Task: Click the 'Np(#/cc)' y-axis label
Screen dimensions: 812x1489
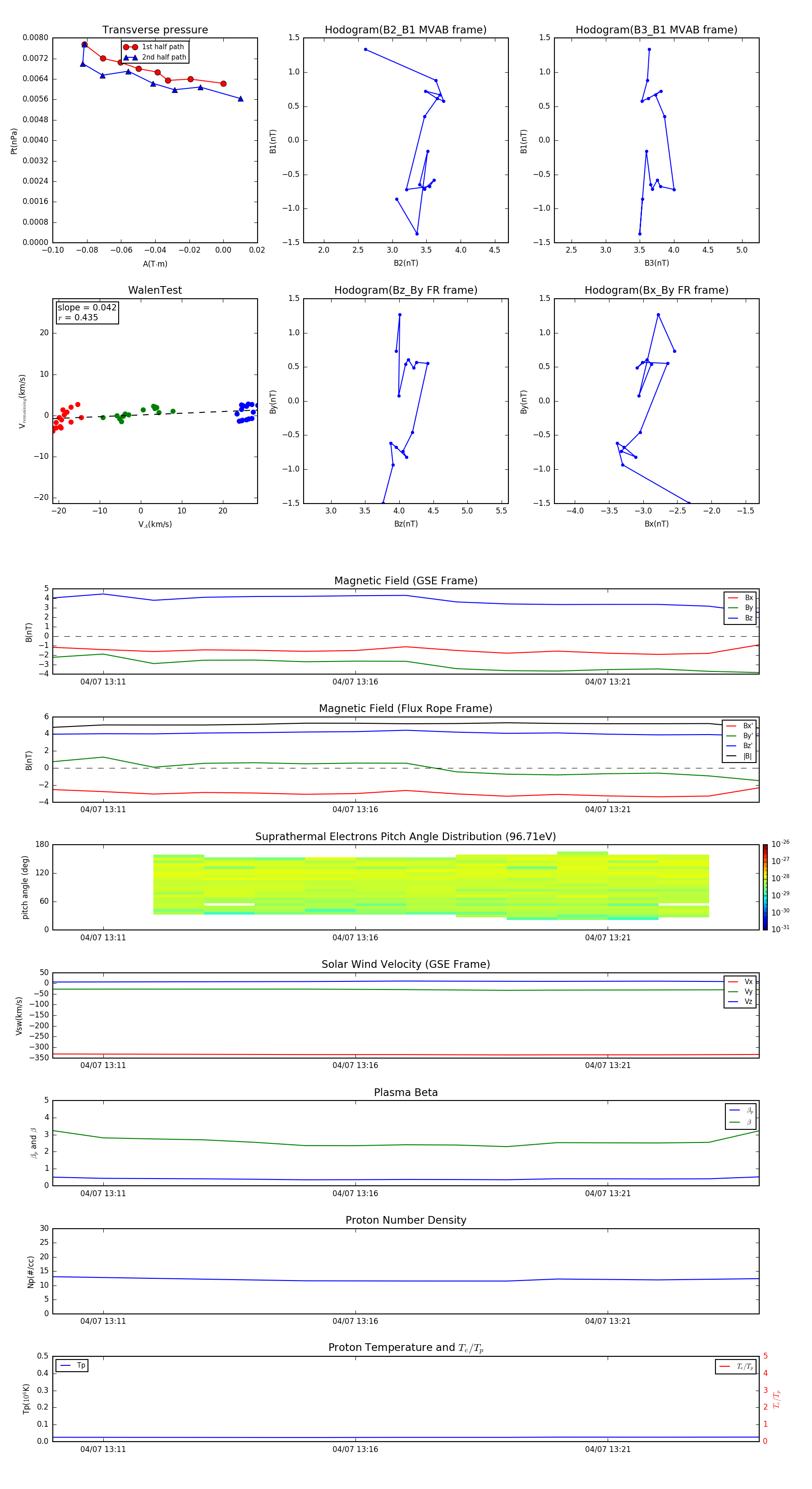Action: [31, 1271]
